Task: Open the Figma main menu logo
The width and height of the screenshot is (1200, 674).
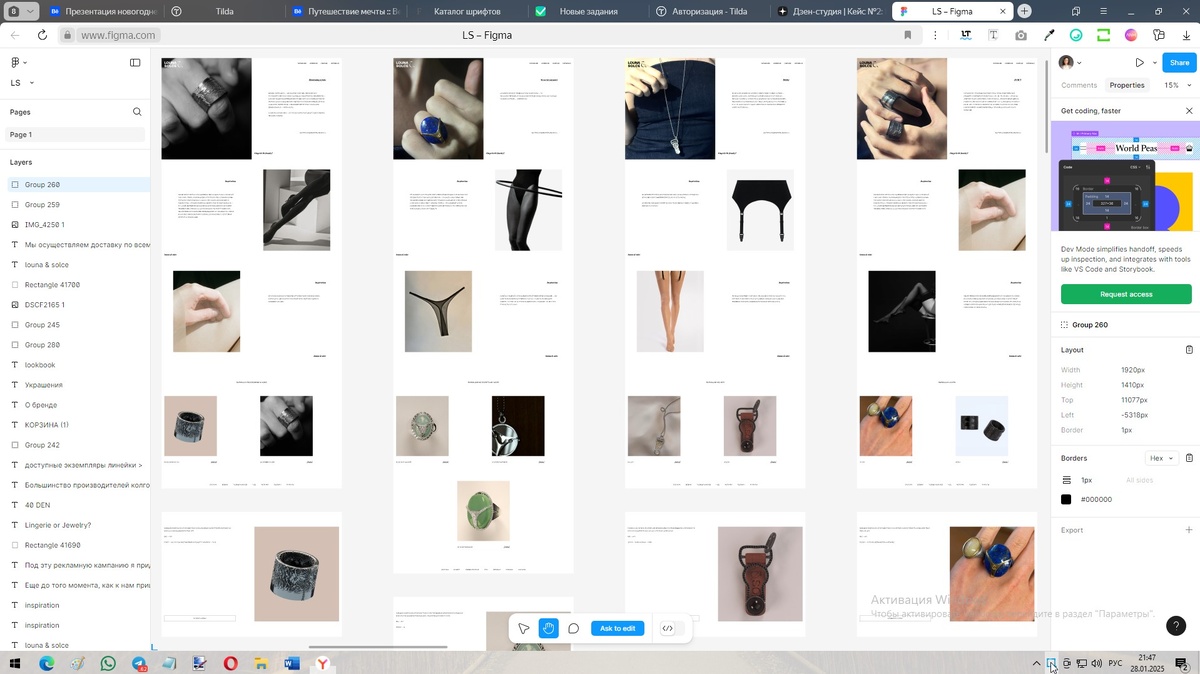Action: pos(16,62)
